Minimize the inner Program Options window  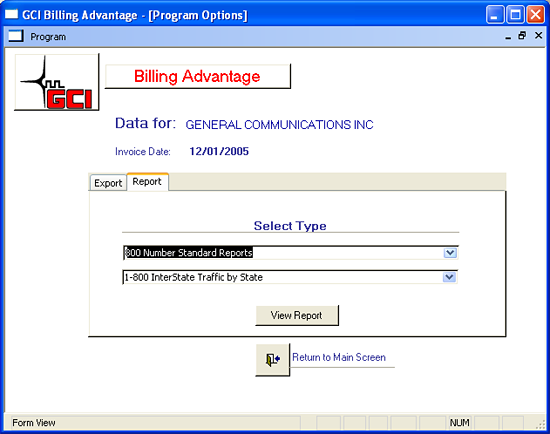[x=508, y=36]
